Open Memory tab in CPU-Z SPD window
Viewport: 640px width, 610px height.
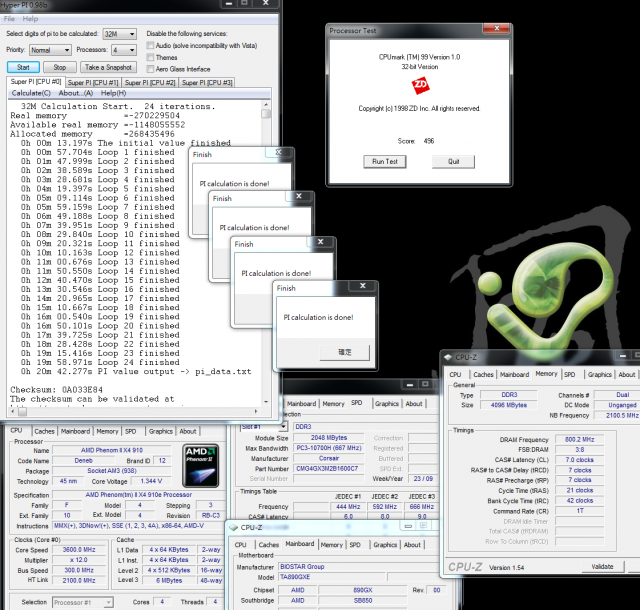point(333,403)
